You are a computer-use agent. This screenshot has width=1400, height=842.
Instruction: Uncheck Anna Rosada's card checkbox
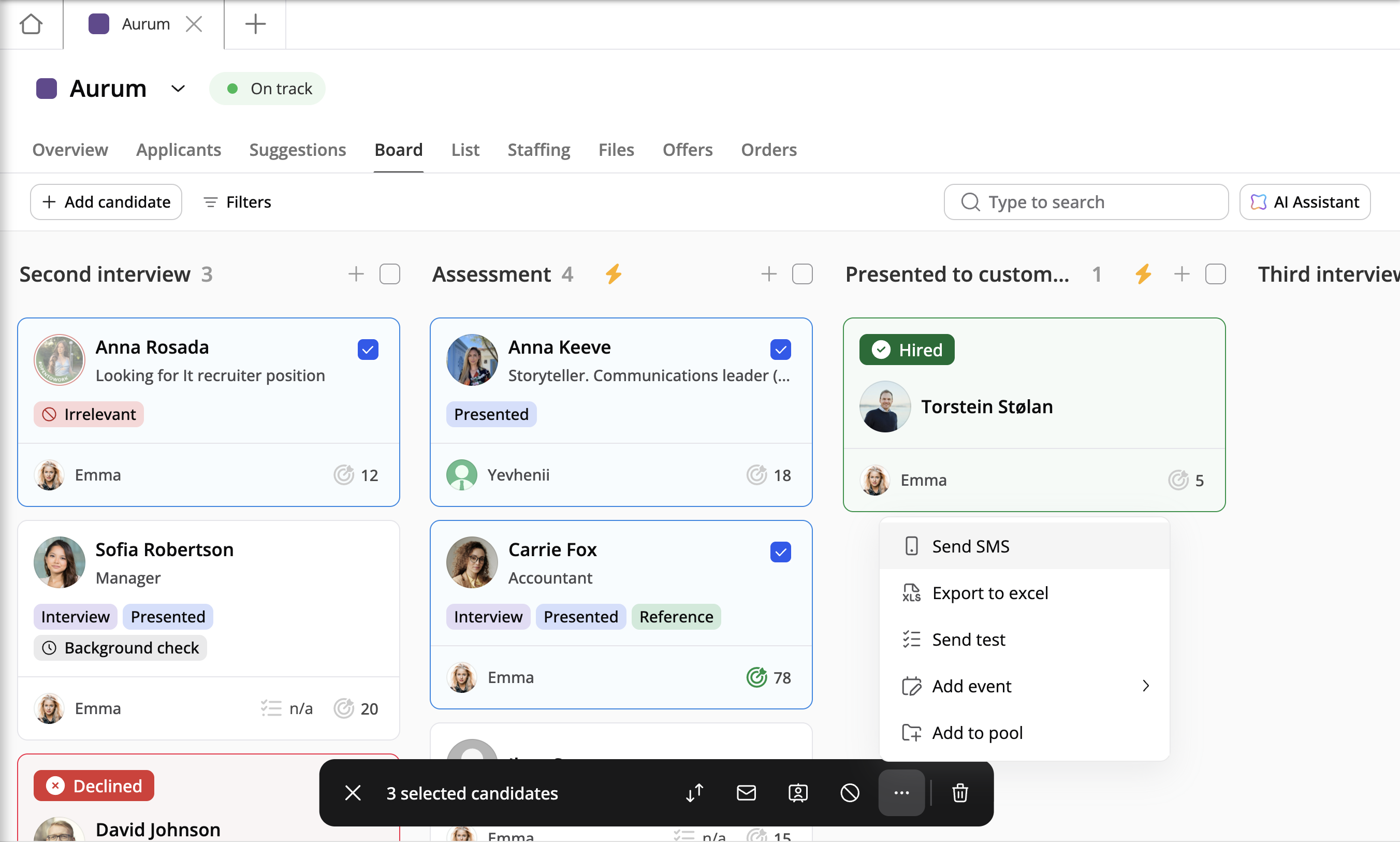(368, 350)
